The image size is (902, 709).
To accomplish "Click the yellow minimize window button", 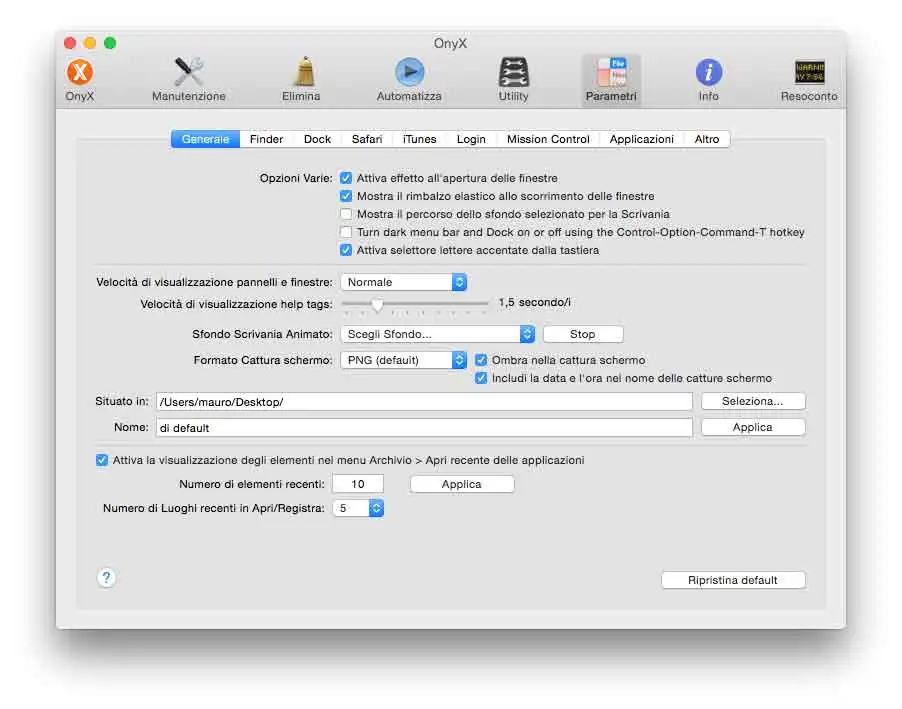I will tap(90, 43).
